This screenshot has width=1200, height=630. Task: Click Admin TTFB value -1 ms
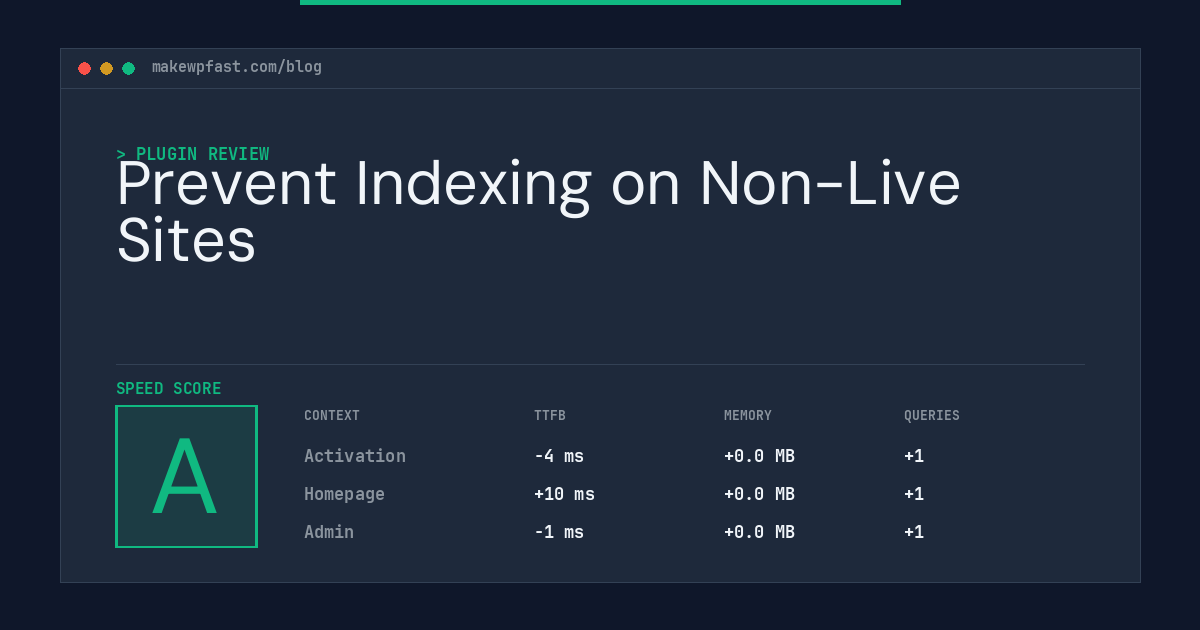(559, 532)
